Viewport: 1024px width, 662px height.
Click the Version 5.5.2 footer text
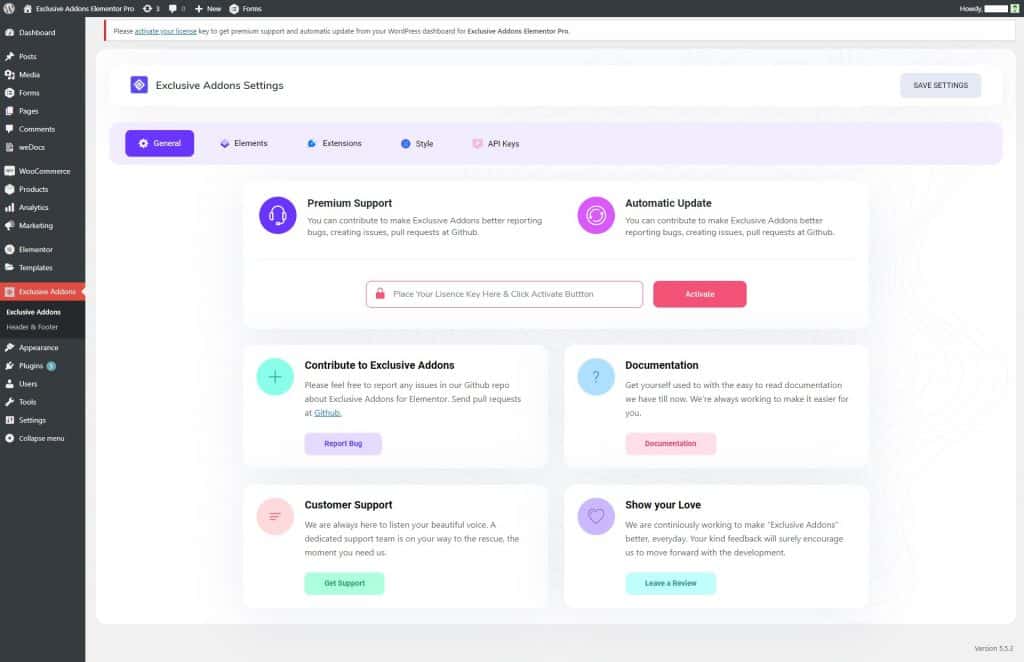(993, 649)
